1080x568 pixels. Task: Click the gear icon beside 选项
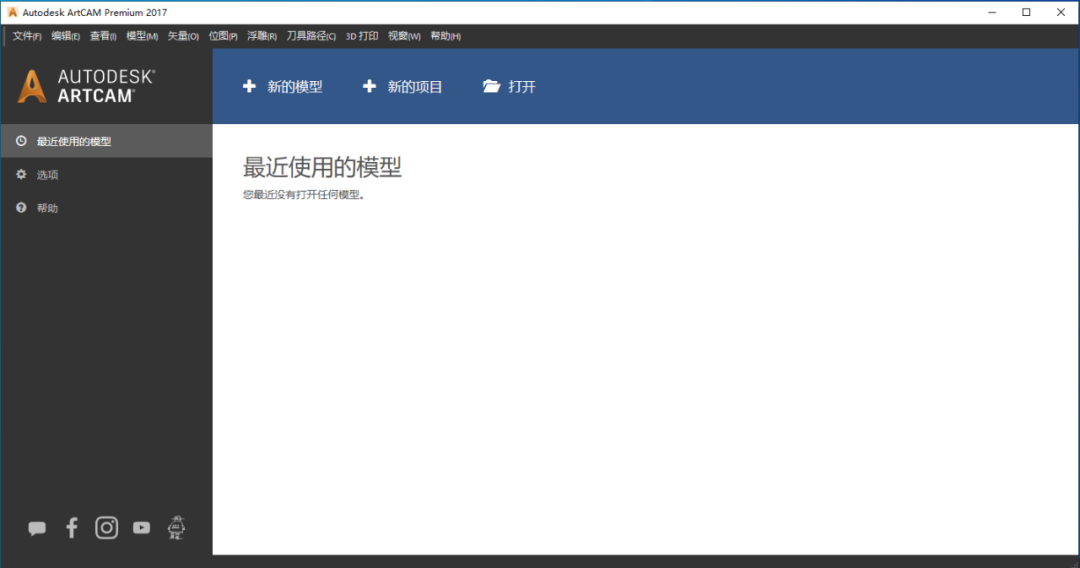21,175
